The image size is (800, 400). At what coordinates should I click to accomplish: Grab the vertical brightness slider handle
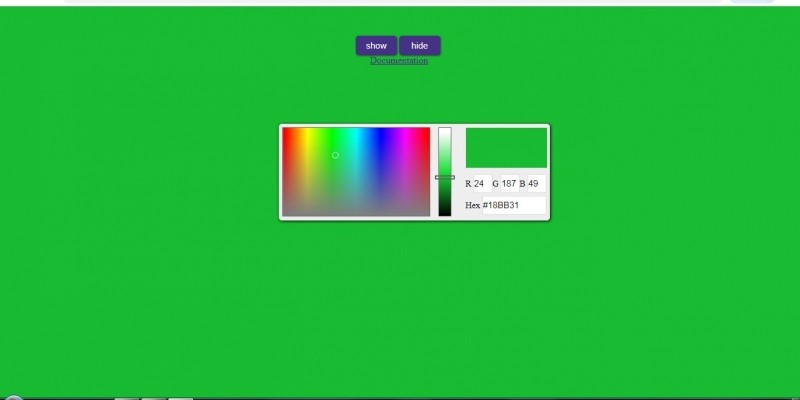pyautogui.click(x=445, y=177)
